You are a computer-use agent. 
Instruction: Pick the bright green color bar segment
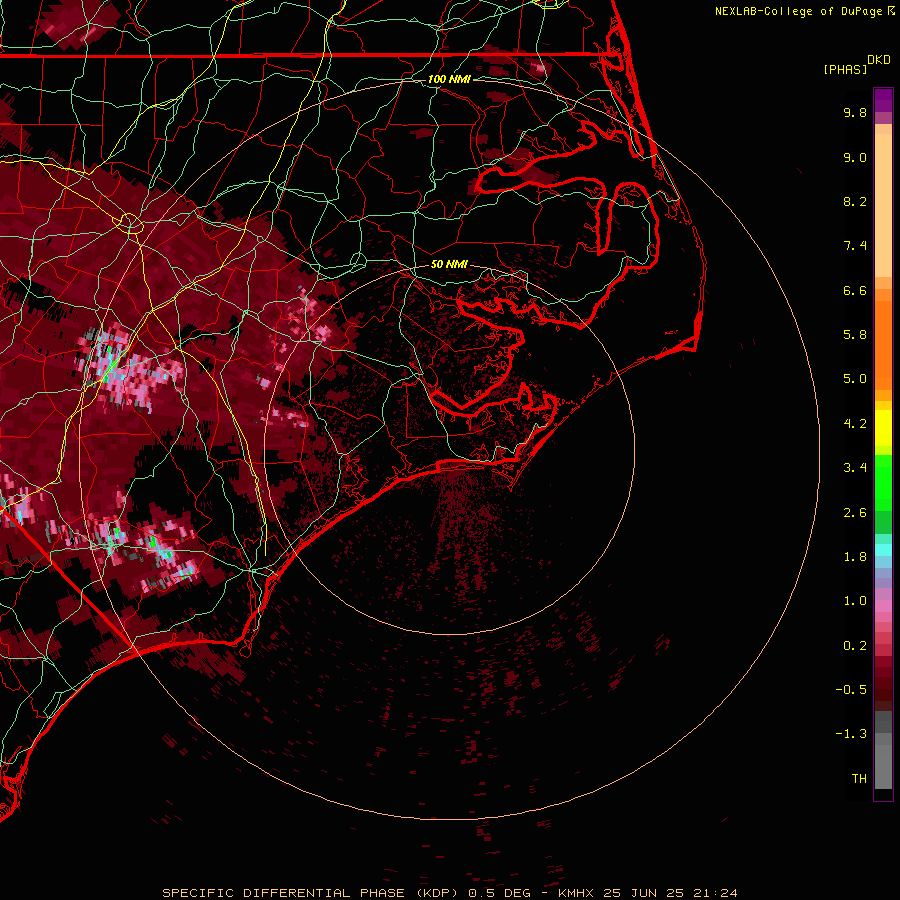(x=883, y=482)
